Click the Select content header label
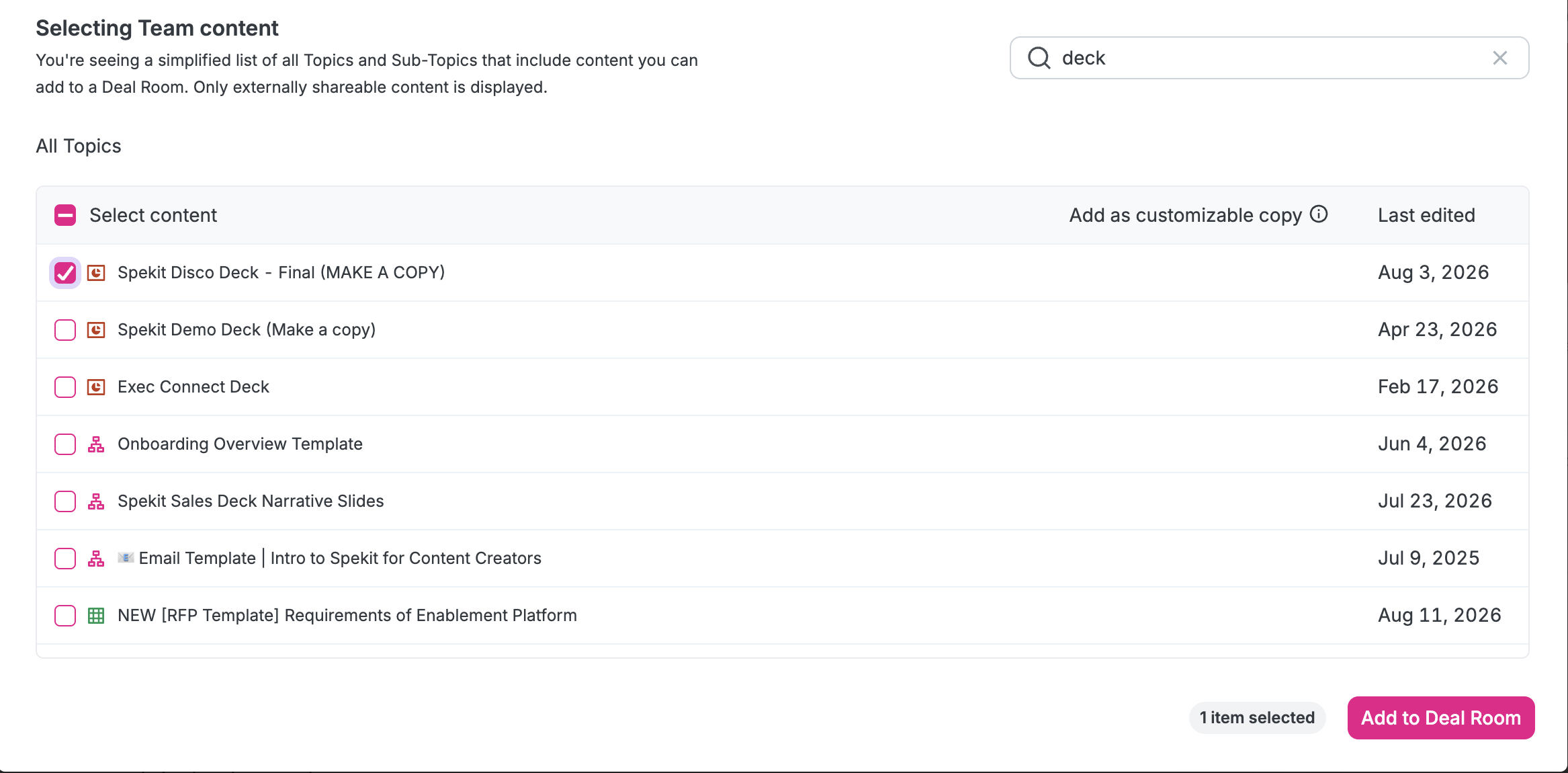This screenshot has width=1568, height=773. tap(153, 215)
